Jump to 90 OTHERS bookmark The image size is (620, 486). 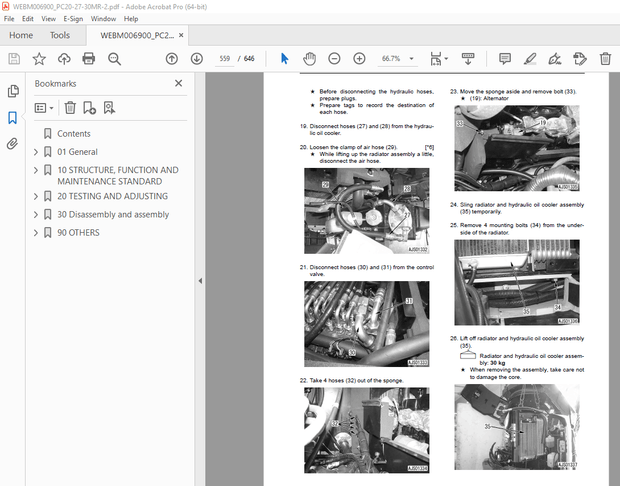click(78, 233)
